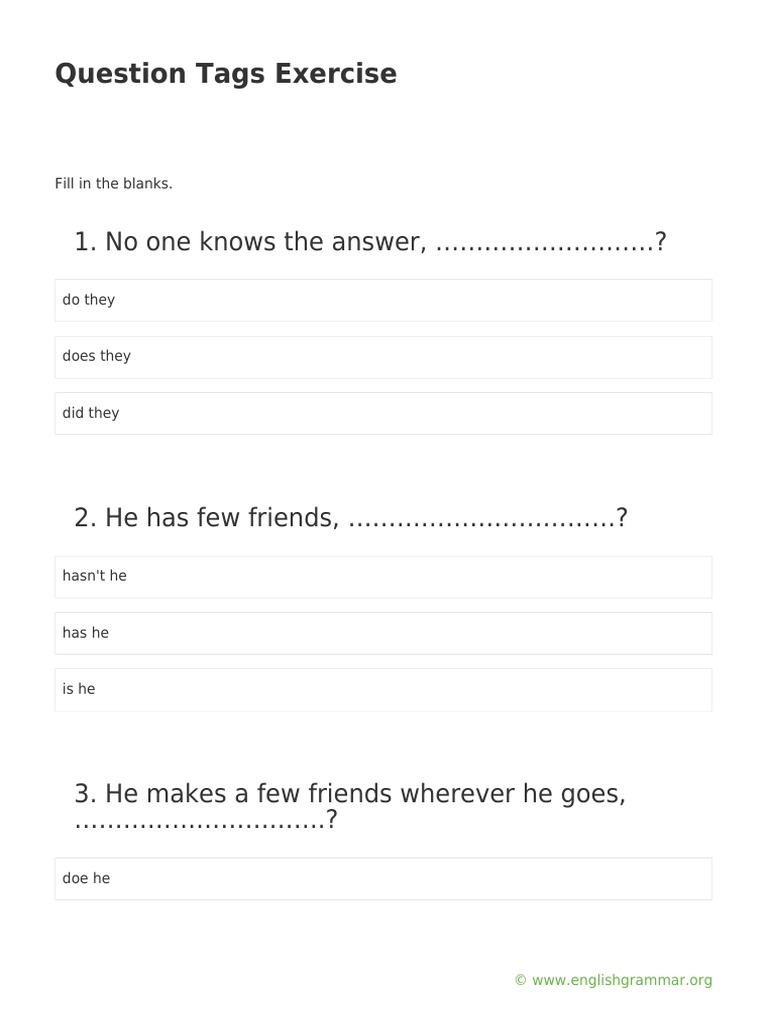Click the sentence "He has few friends"
This screenshot has height=1024, width=768.
click(x=222, y=518)
